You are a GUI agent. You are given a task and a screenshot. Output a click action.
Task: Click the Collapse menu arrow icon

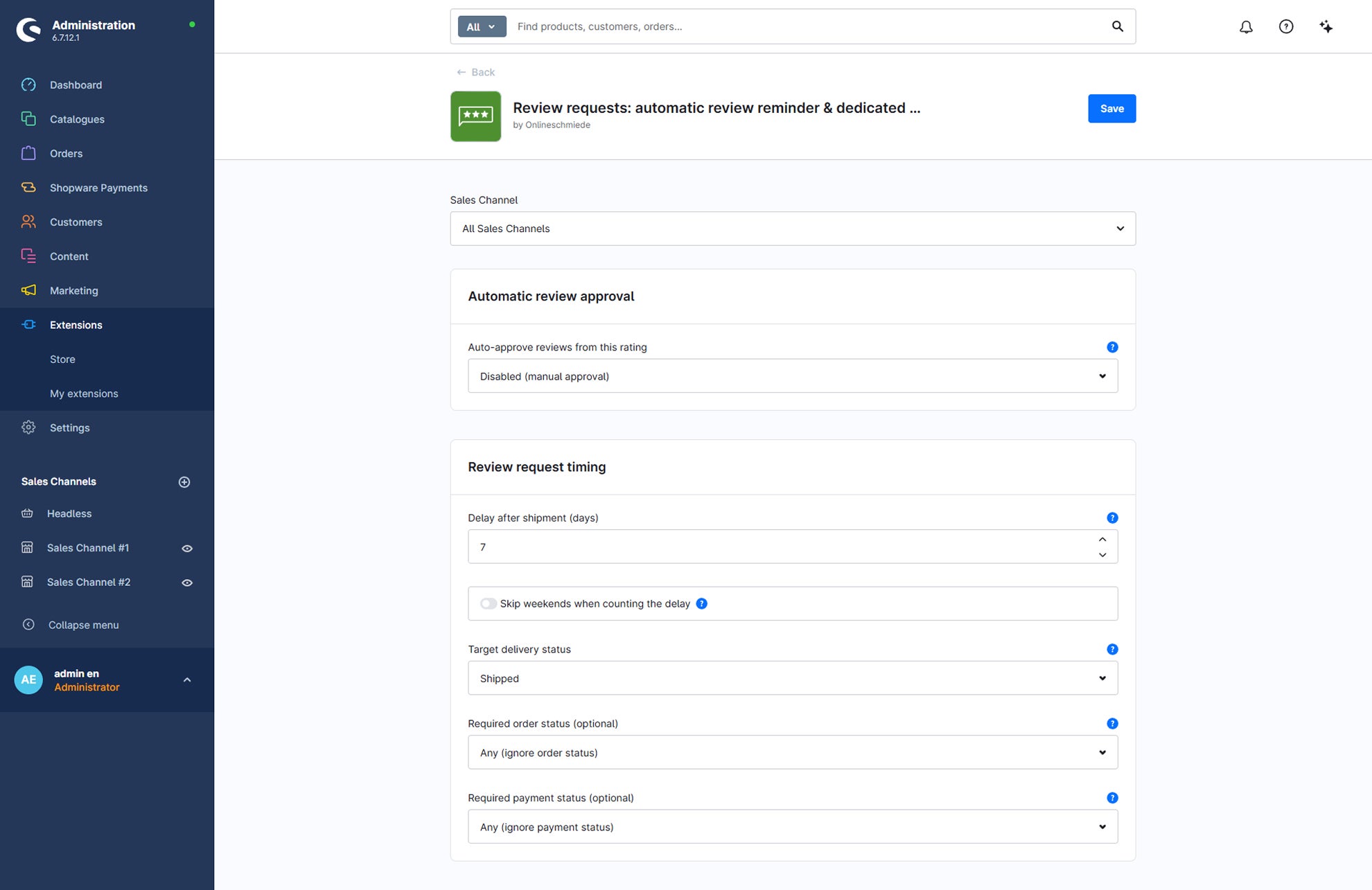28,625
